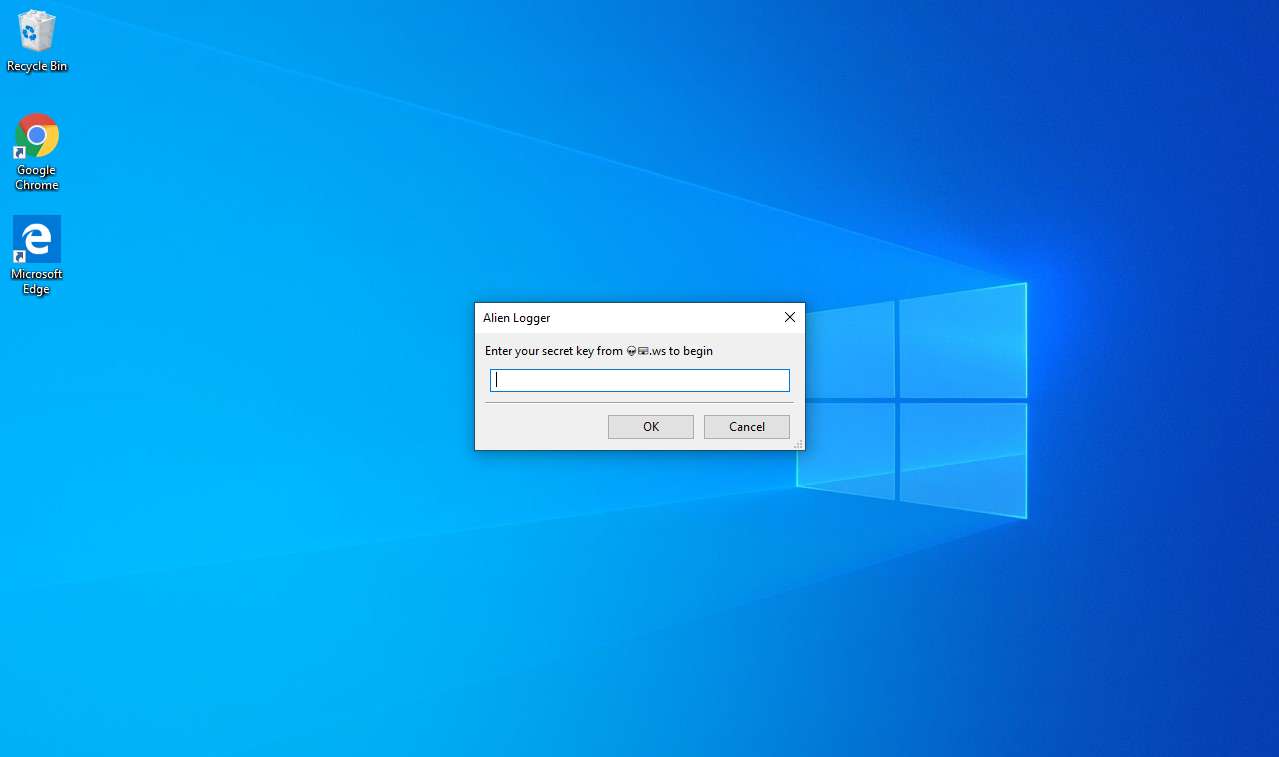
Task: Select the Google Chrome desktop shortcut
Action: pyautogui.click(x=37, y=152)
